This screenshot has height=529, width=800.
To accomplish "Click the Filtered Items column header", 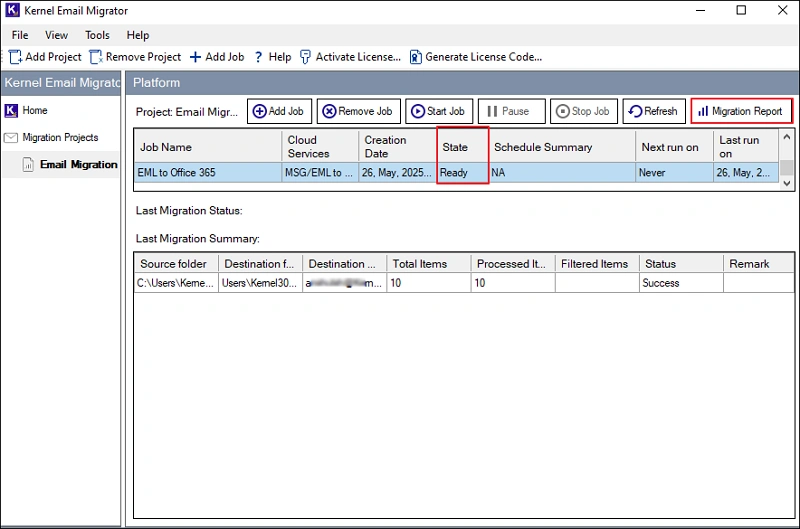I will 597,264.
